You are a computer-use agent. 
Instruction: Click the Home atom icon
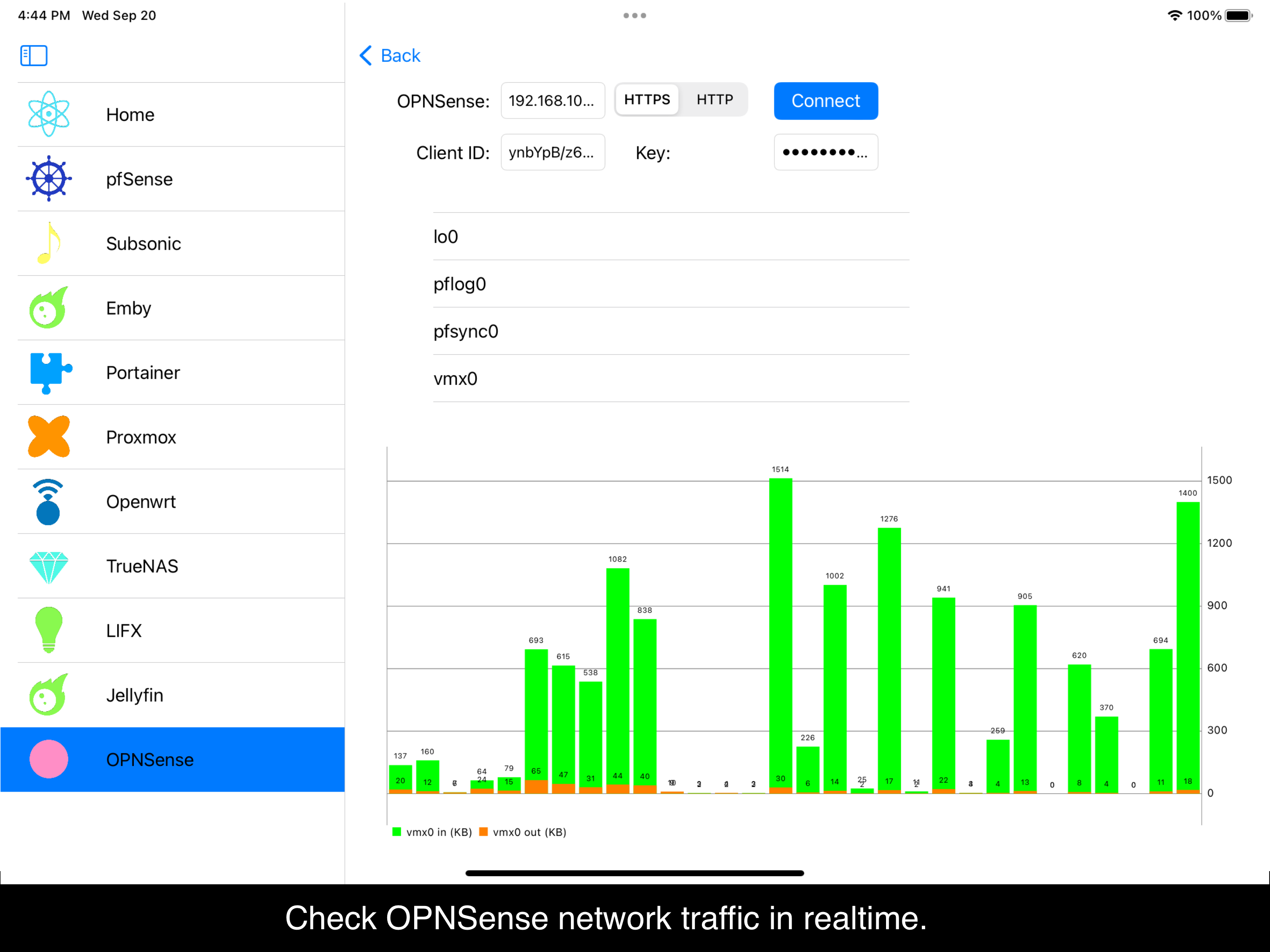[49, 114]
